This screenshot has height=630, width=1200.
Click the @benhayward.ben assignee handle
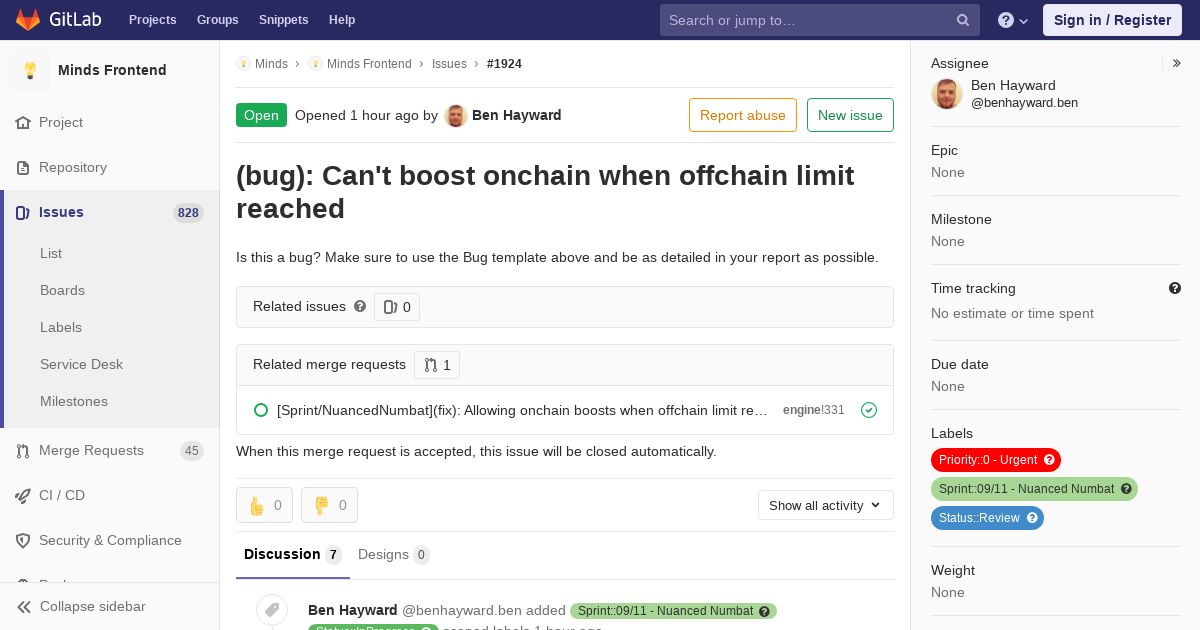[1024, 102]
